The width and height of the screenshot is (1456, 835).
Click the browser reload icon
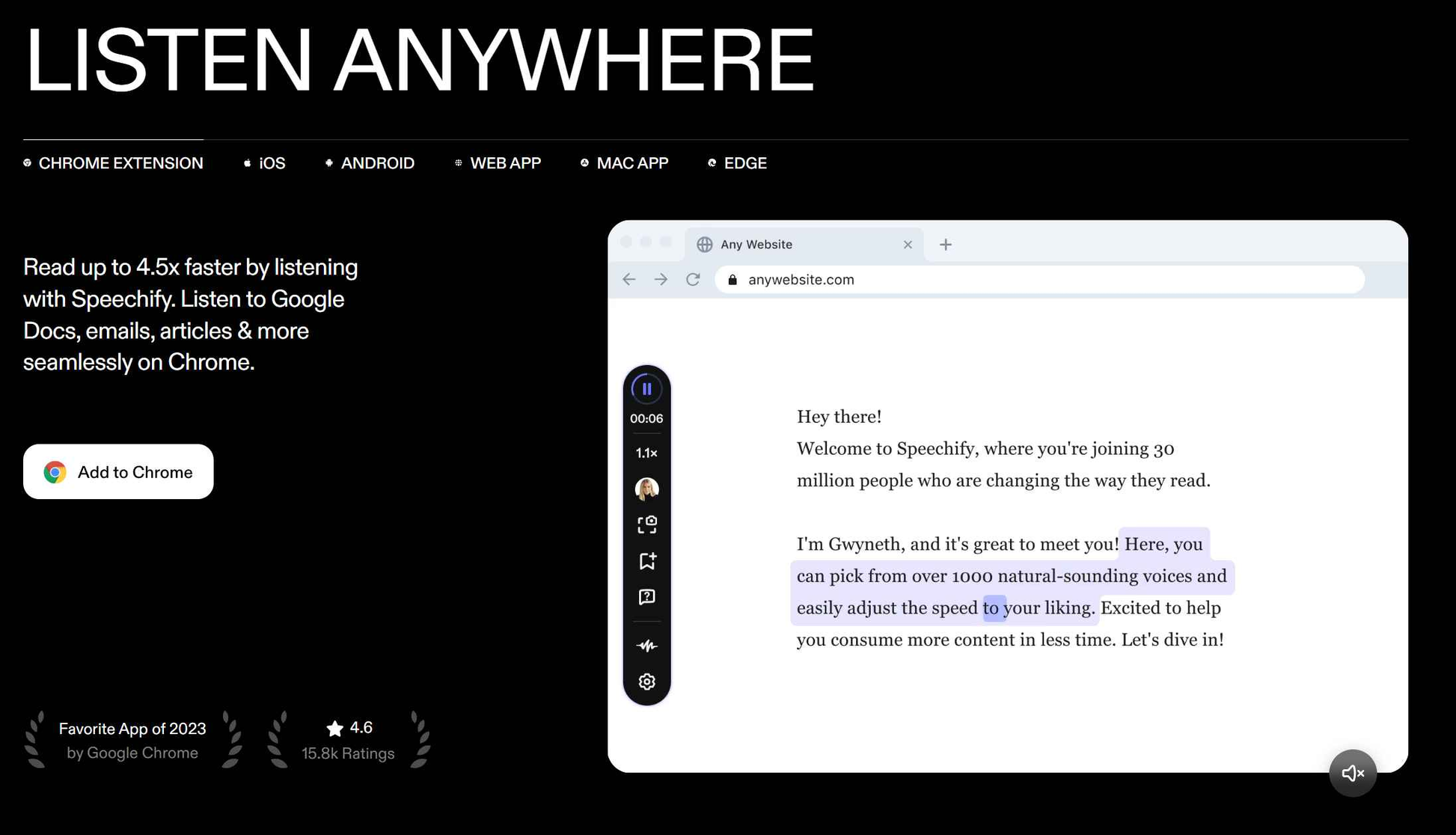tap(693, 280)
